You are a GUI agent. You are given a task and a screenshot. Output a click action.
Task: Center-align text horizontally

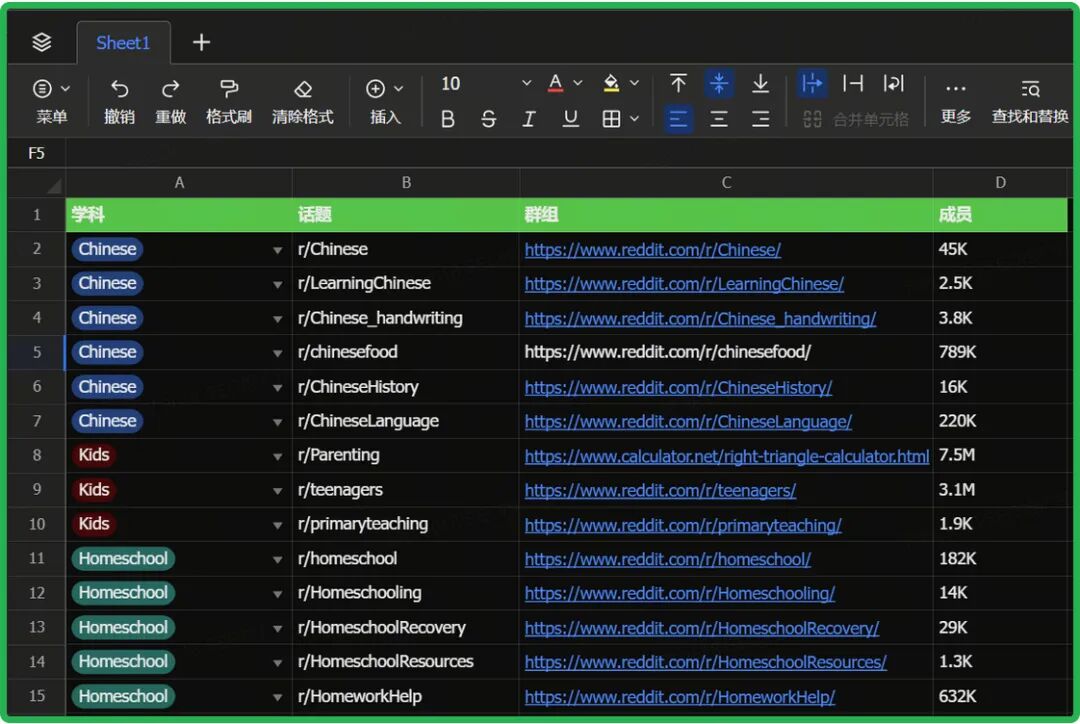click(719, 119)
